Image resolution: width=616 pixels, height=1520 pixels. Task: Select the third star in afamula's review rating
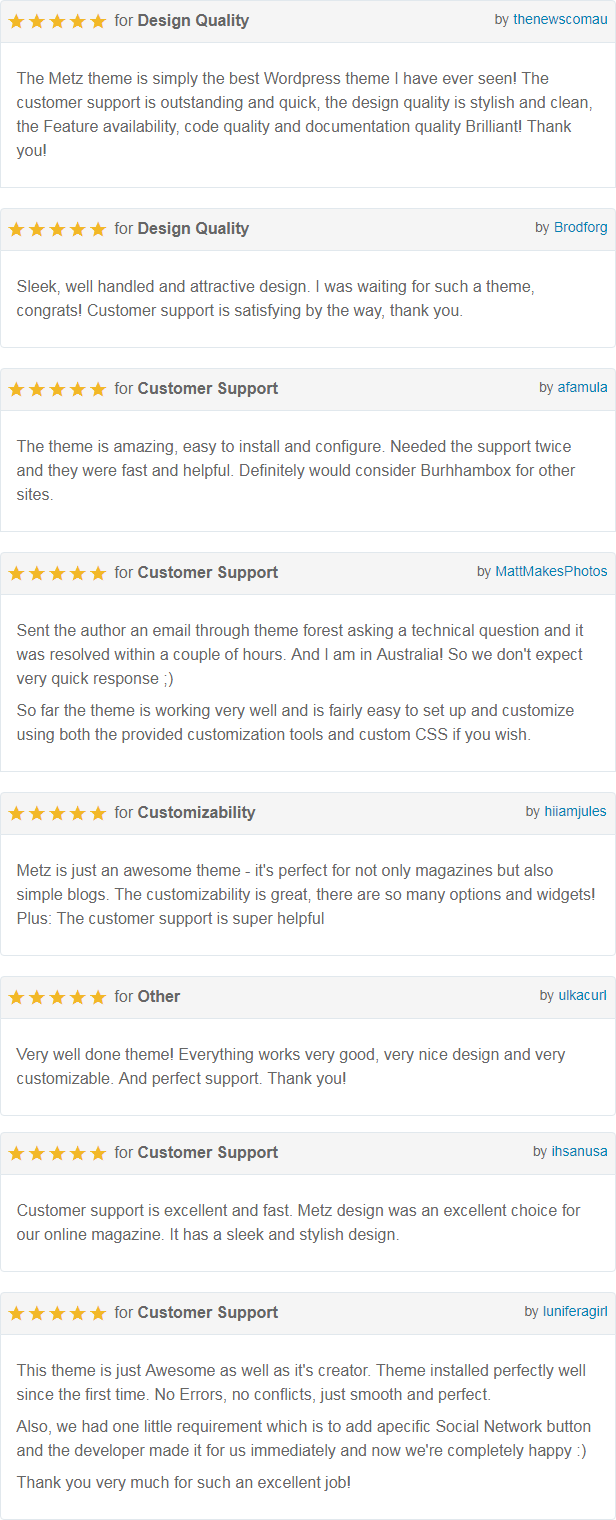(x=57, y=387)
